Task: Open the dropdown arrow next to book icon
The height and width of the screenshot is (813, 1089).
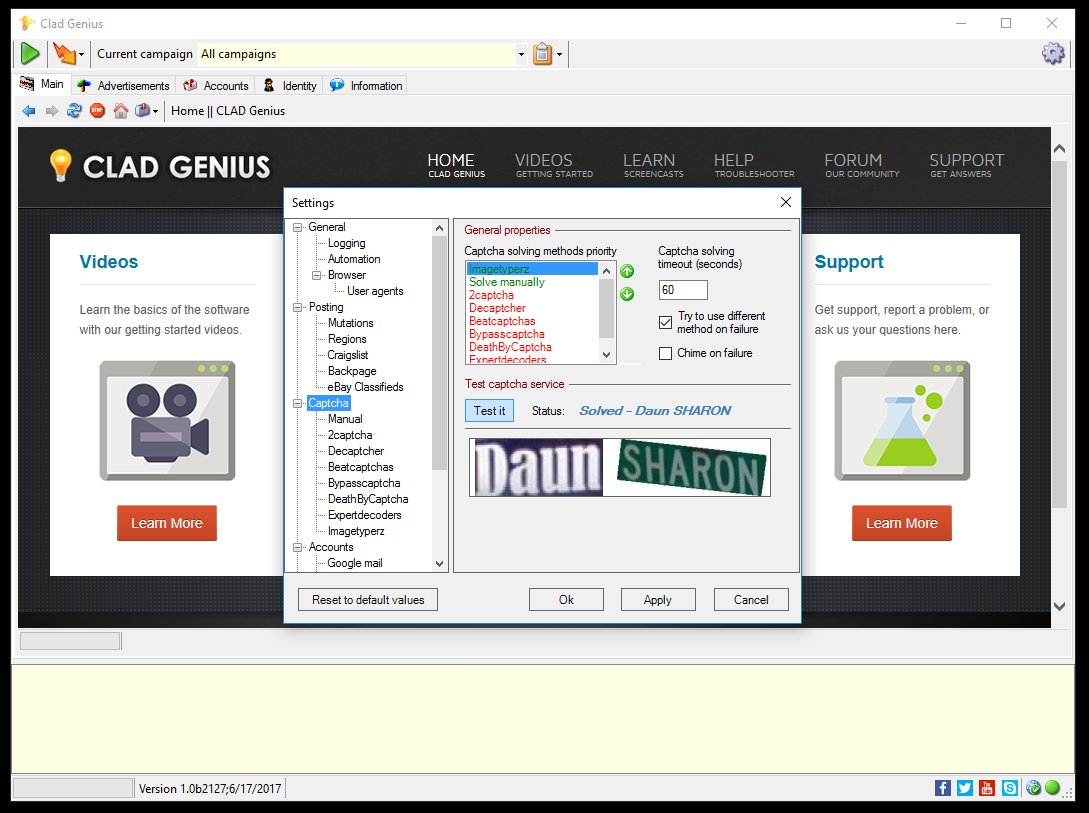Action: click(156, 111)
